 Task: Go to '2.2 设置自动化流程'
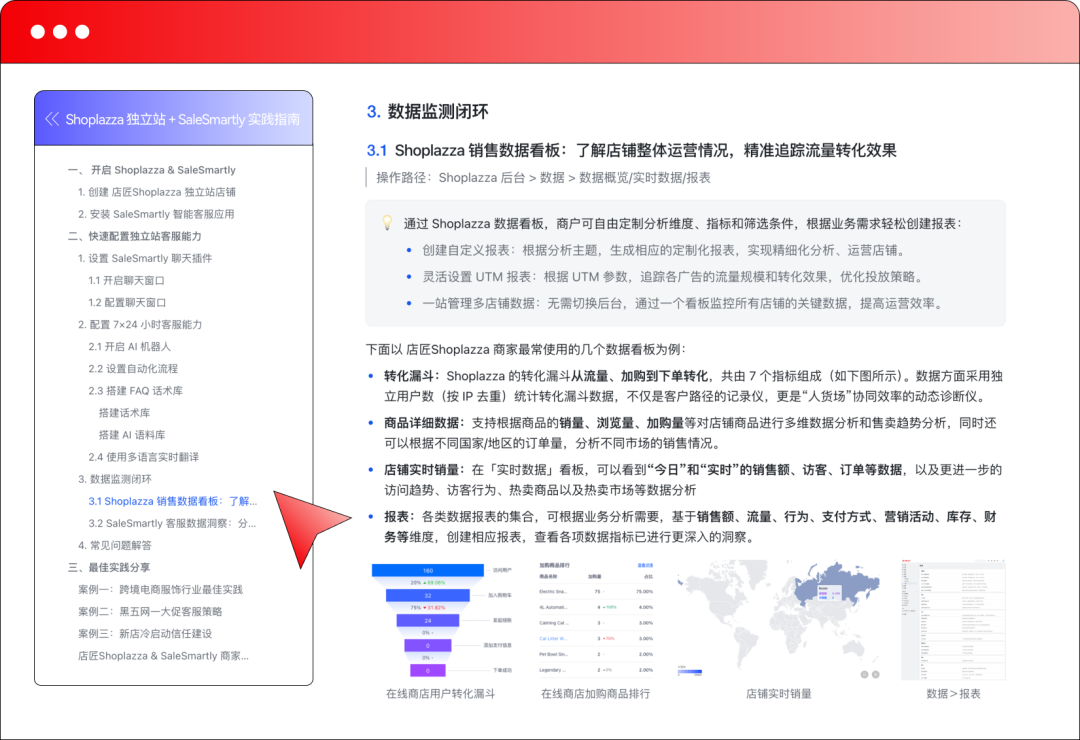coord(132,368)
